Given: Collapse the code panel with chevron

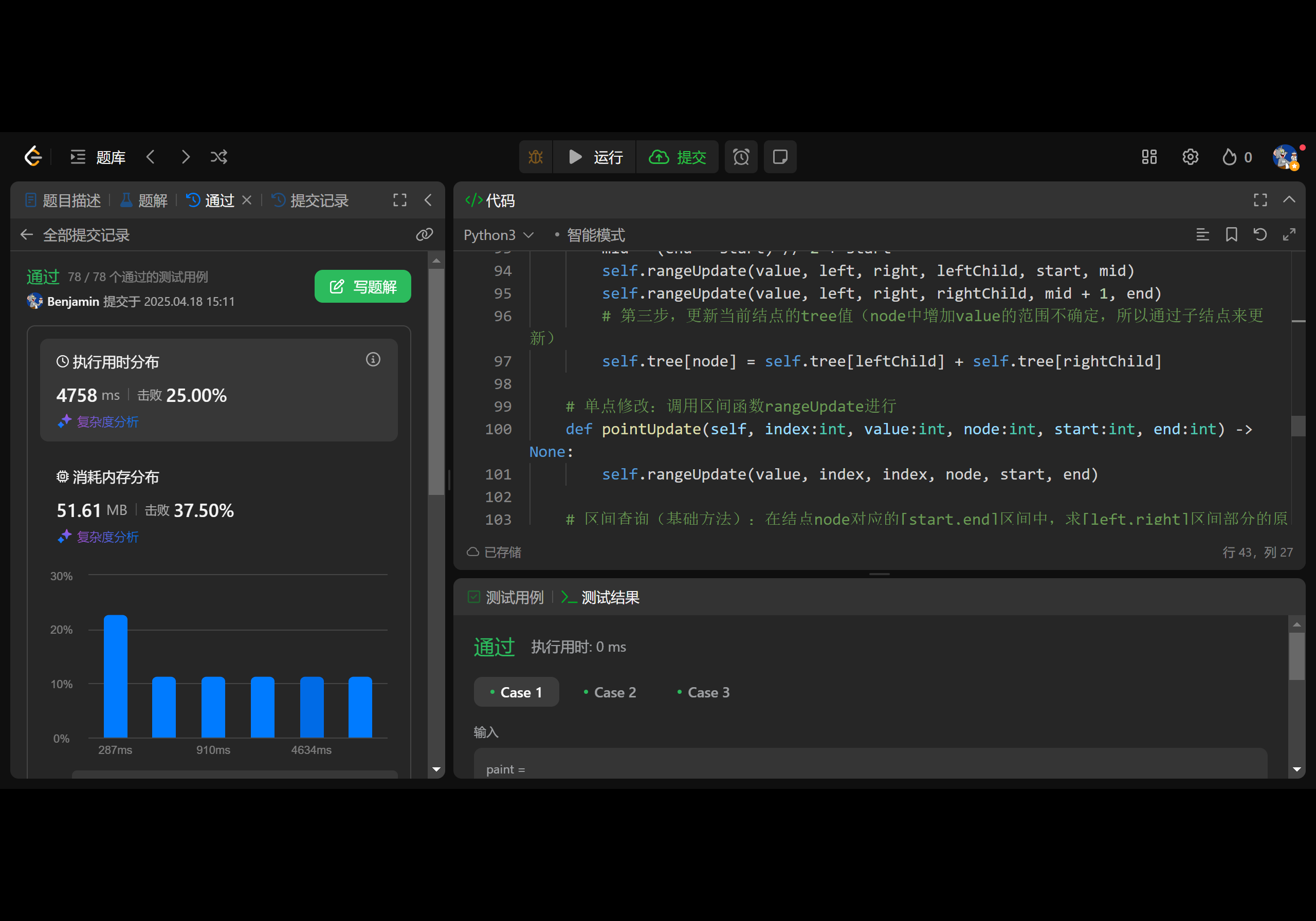Looking at the screenshot, I should [1289, 200].
